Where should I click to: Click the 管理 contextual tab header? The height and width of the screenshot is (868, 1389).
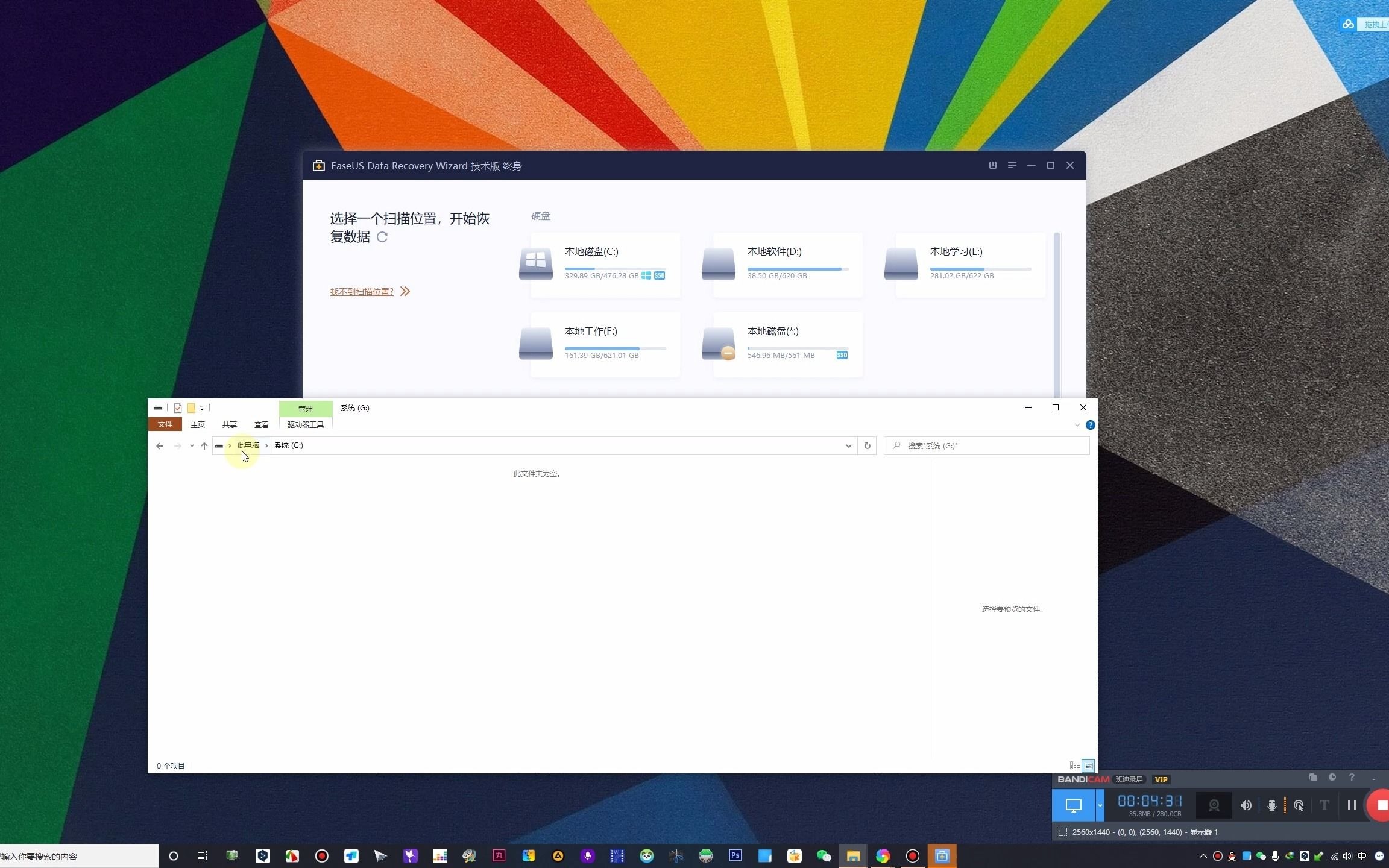306,409
